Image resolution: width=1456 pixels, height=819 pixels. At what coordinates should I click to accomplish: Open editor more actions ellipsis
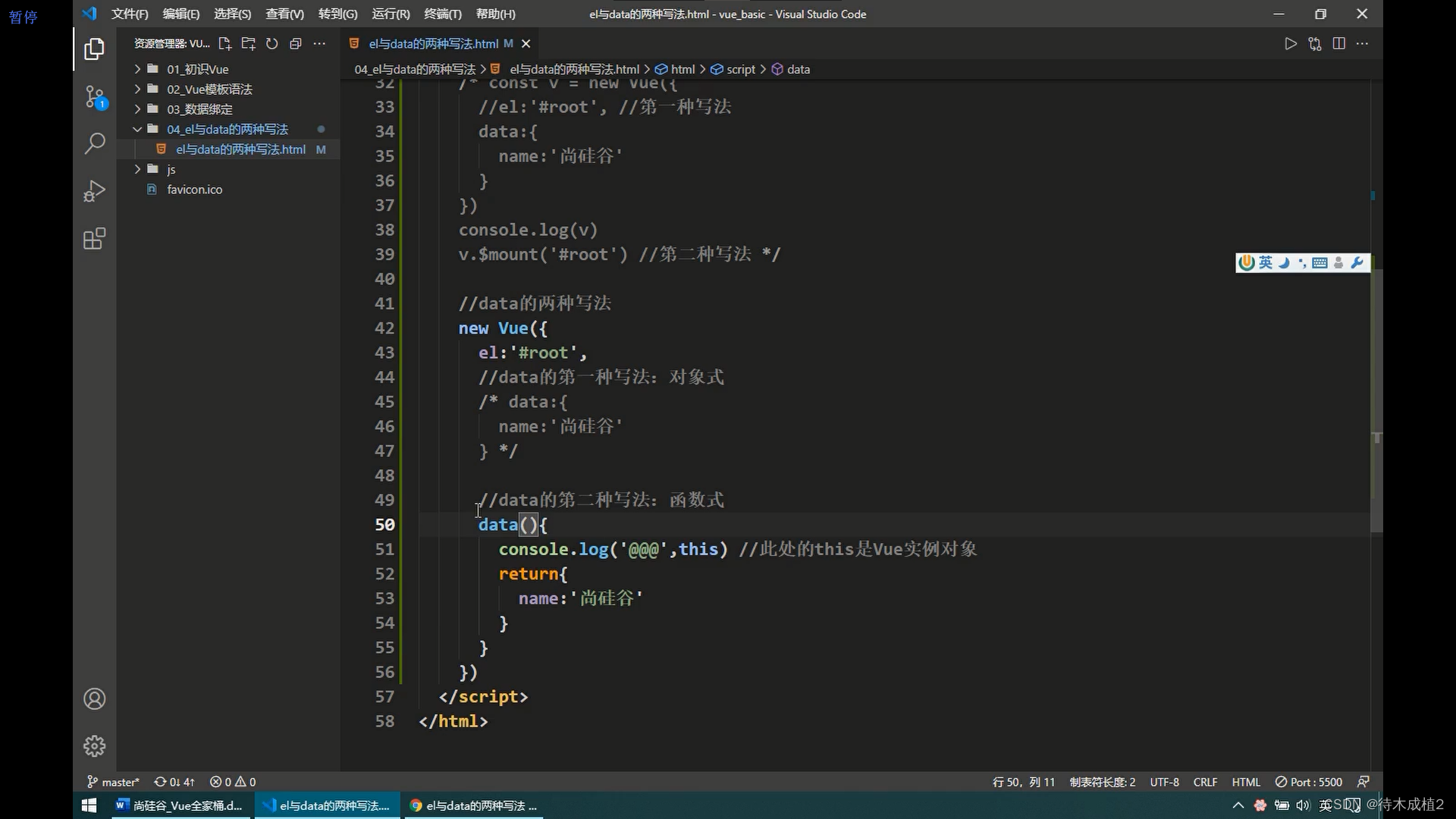[x=1362, y=44]
